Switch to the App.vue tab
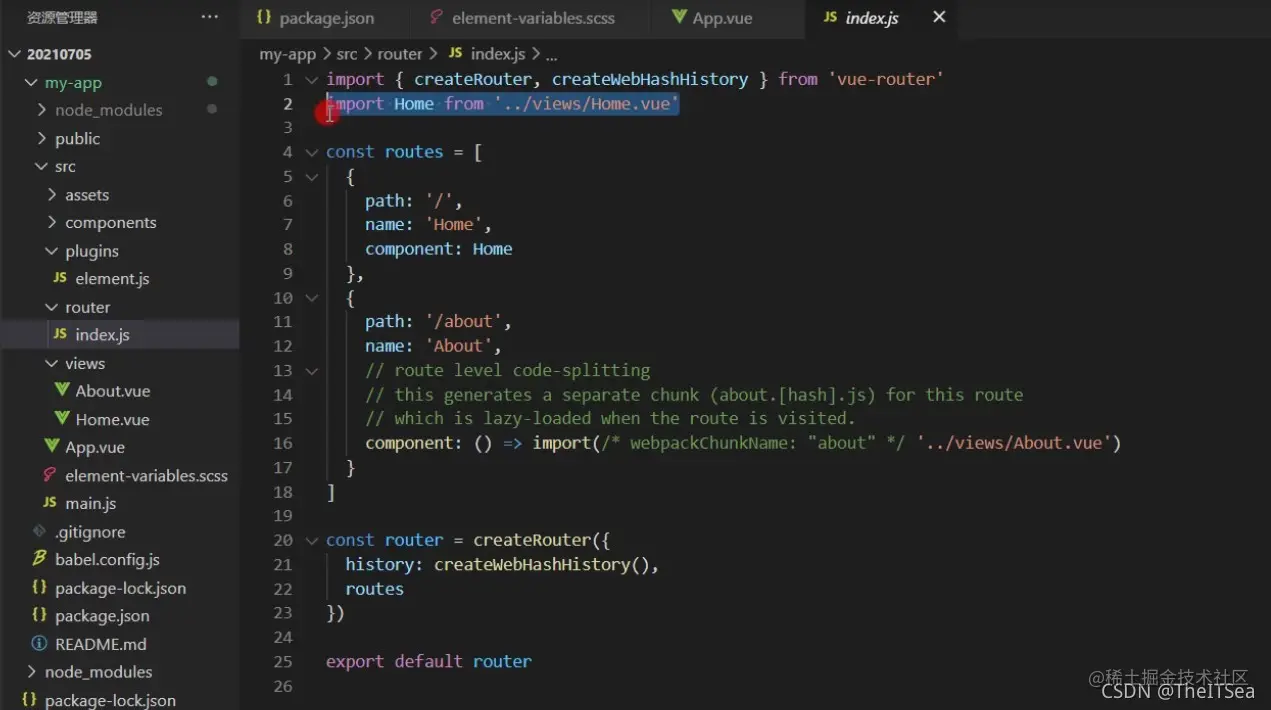Image resolution: width=1271 pixels, height=710 pixels. click(727, 18)
